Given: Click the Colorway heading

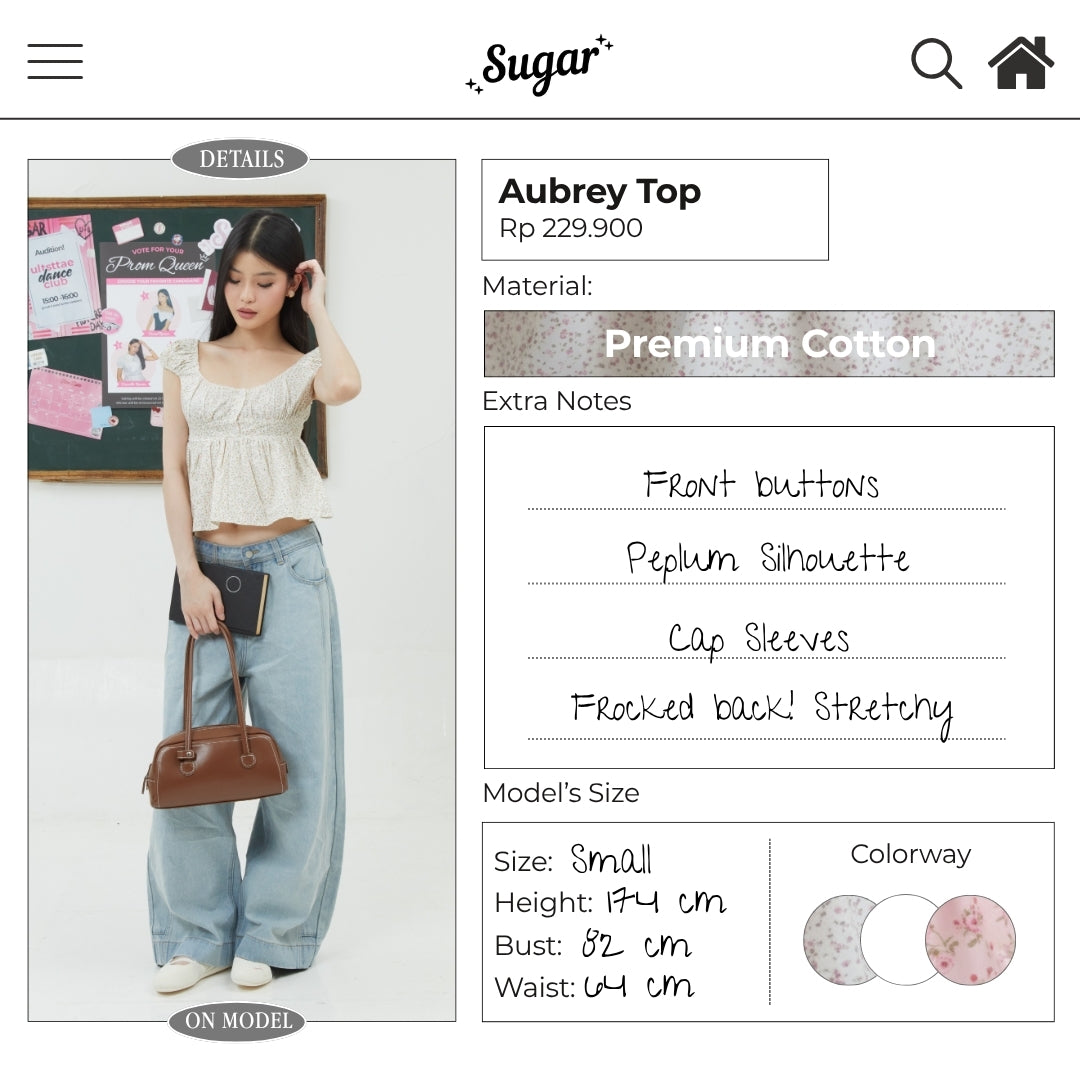Looking at the screenshot, I should 911,854.
